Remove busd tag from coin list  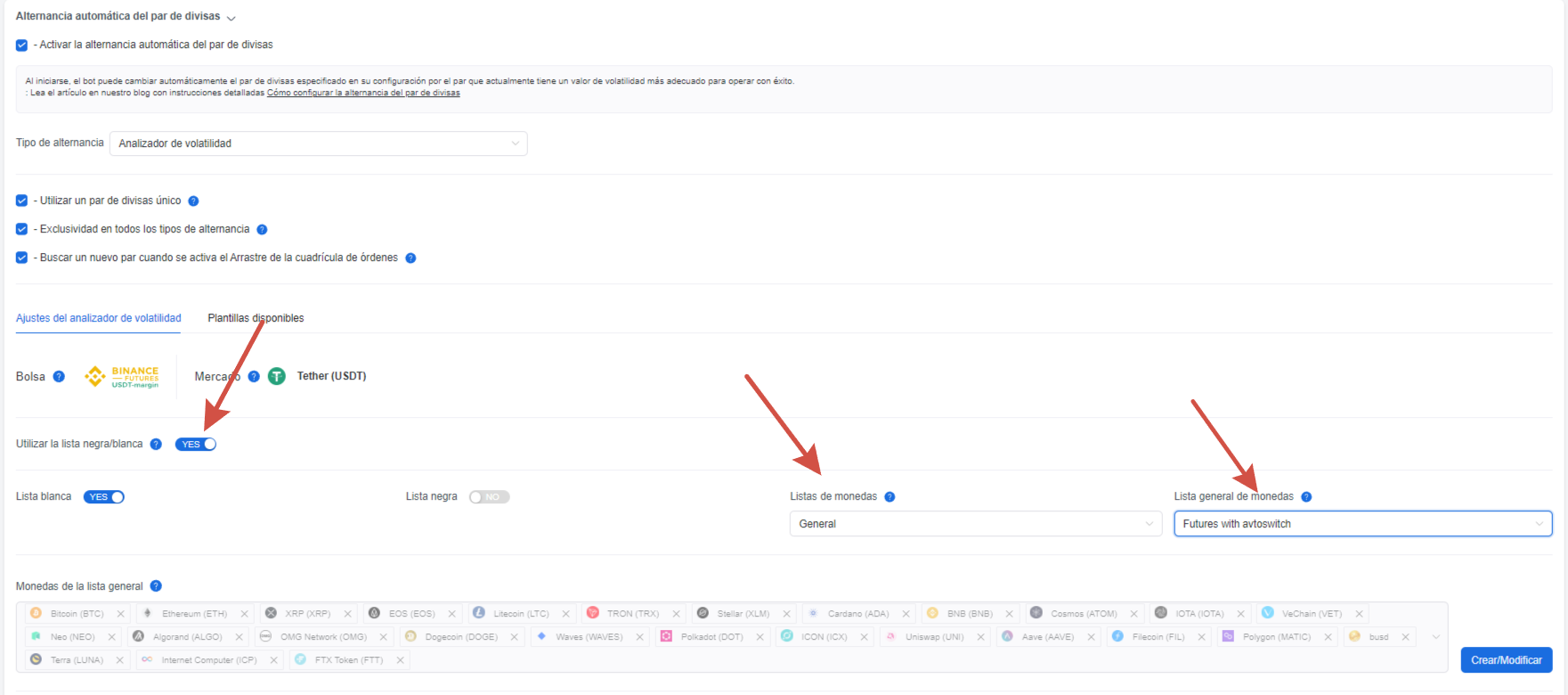(1405, 637)
